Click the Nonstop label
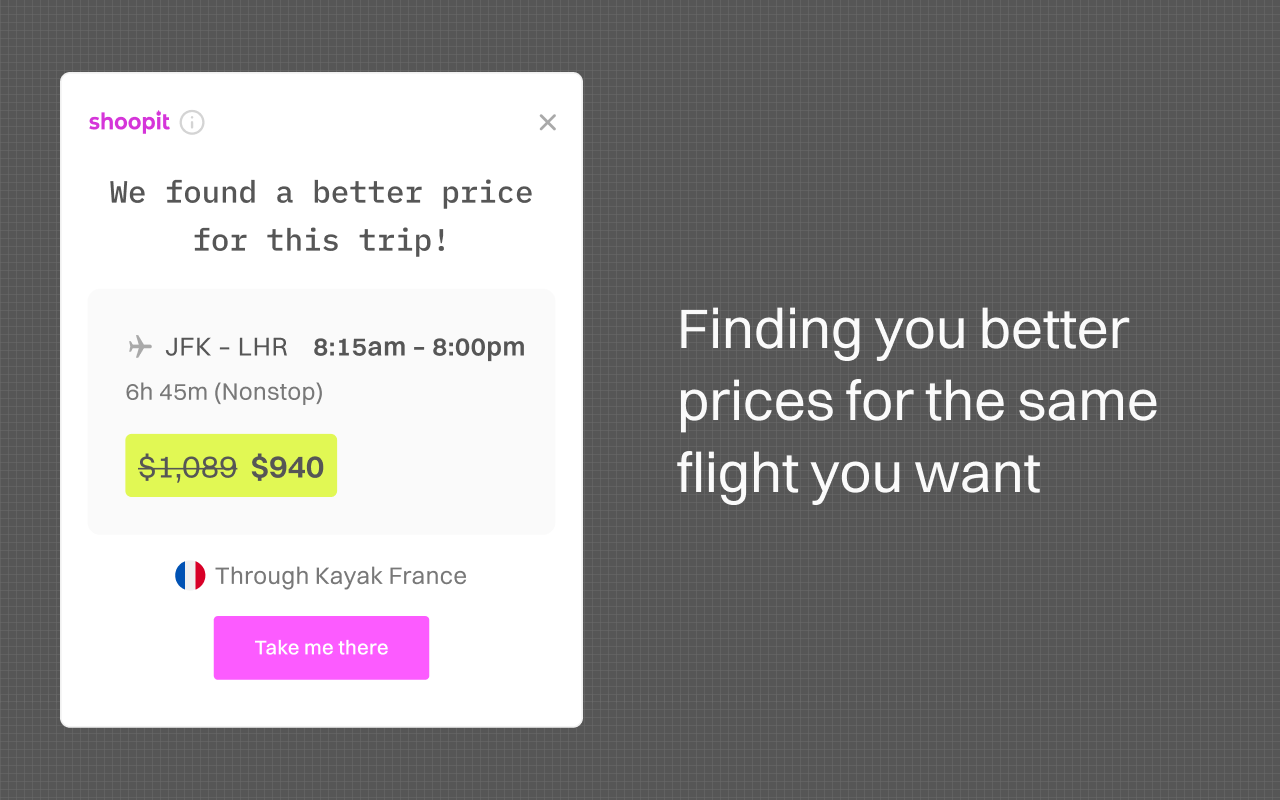1280x800 pixels. point(269,392)
